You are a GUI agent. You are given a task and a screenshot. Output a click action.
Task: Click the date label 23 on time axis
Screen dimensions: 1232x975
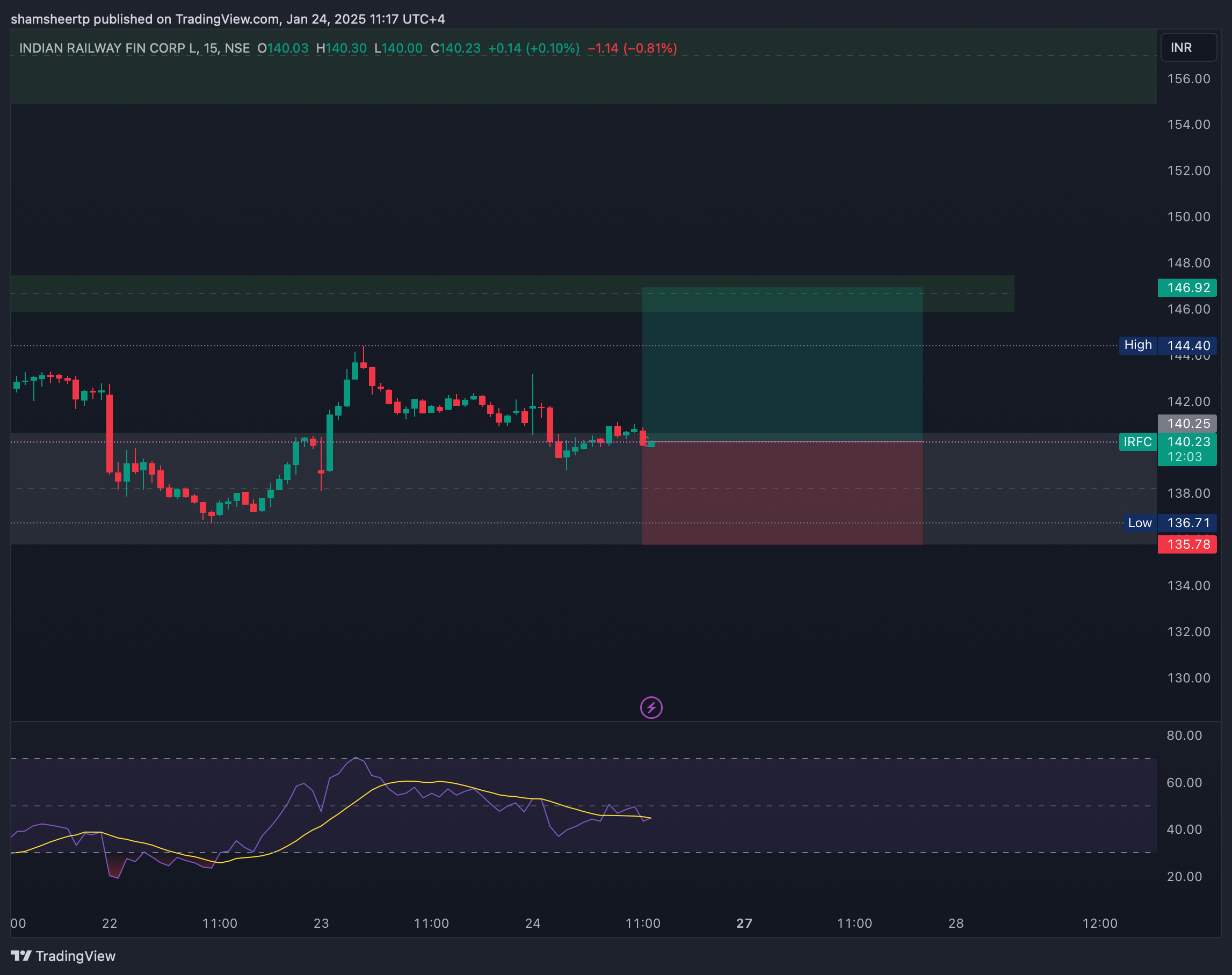pos(321,923)
